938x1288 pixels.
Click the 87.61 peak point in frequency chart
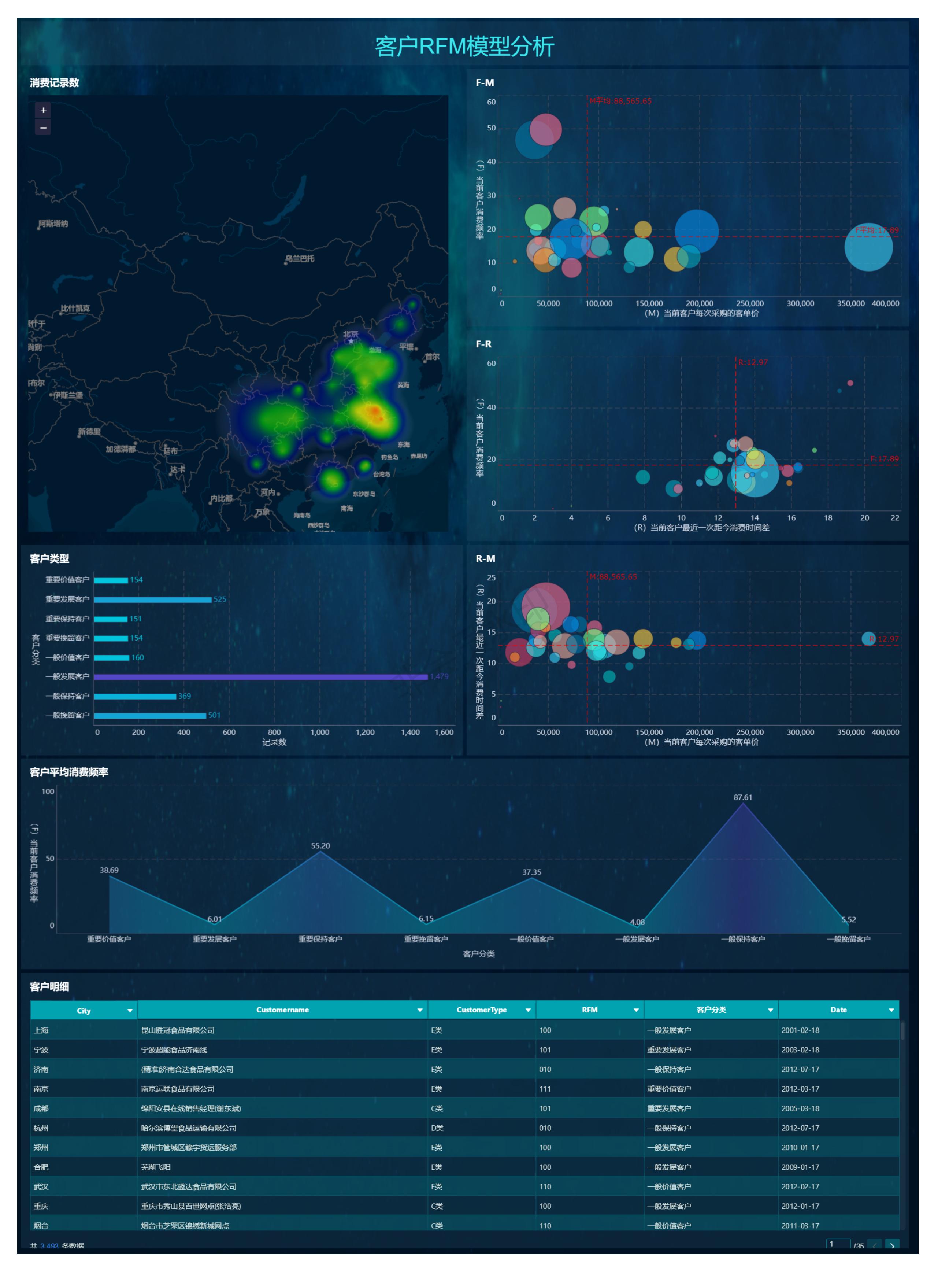(743, 804)
